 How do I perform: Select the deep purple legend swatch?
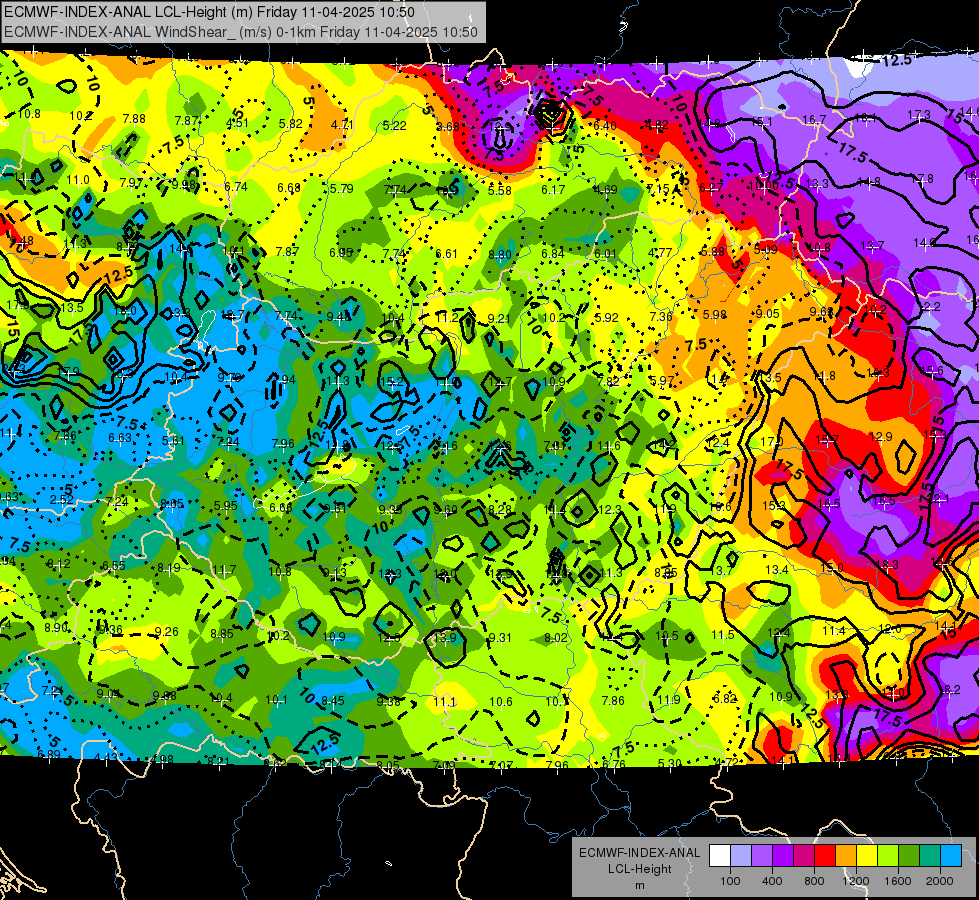(783, 856)
